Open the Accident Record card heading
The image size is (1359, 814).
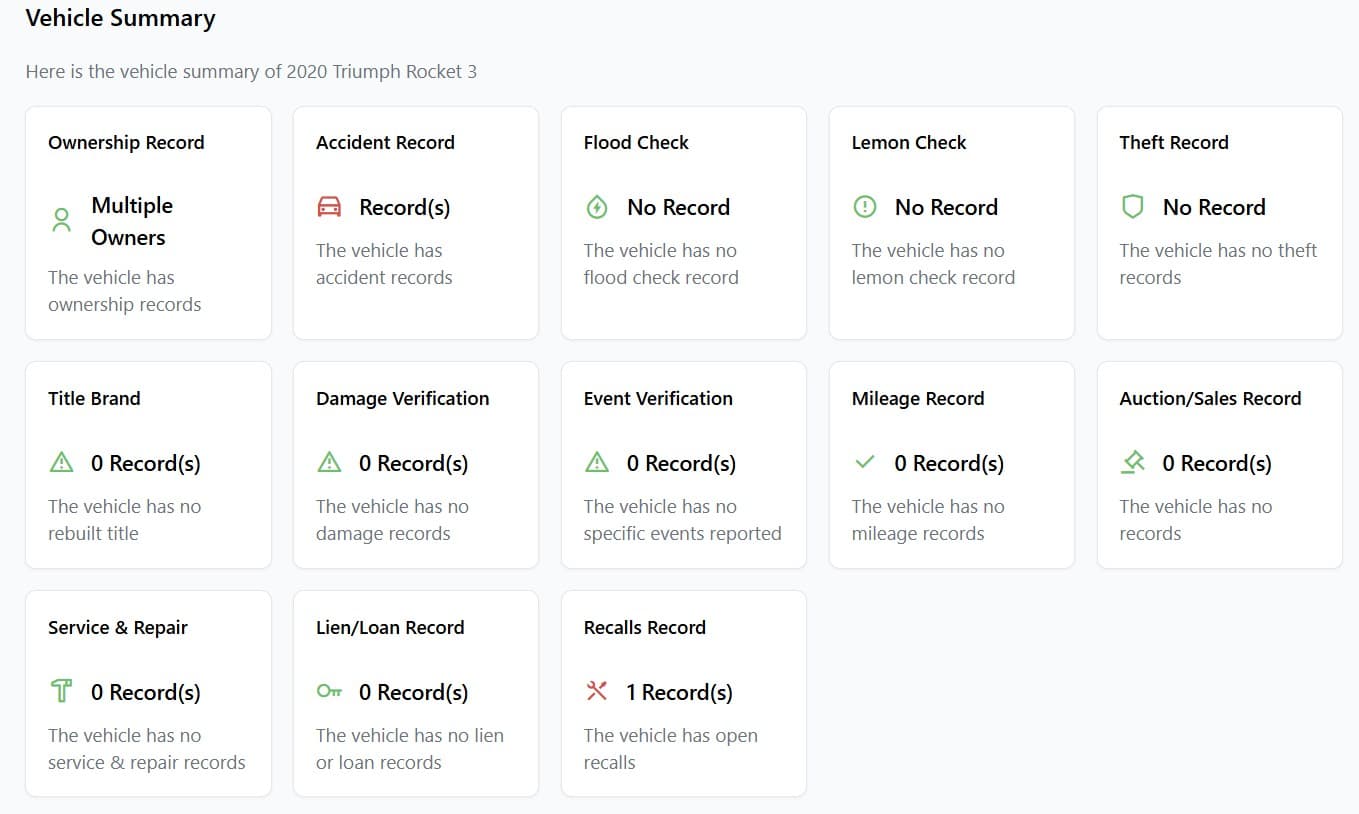[385, 142]
